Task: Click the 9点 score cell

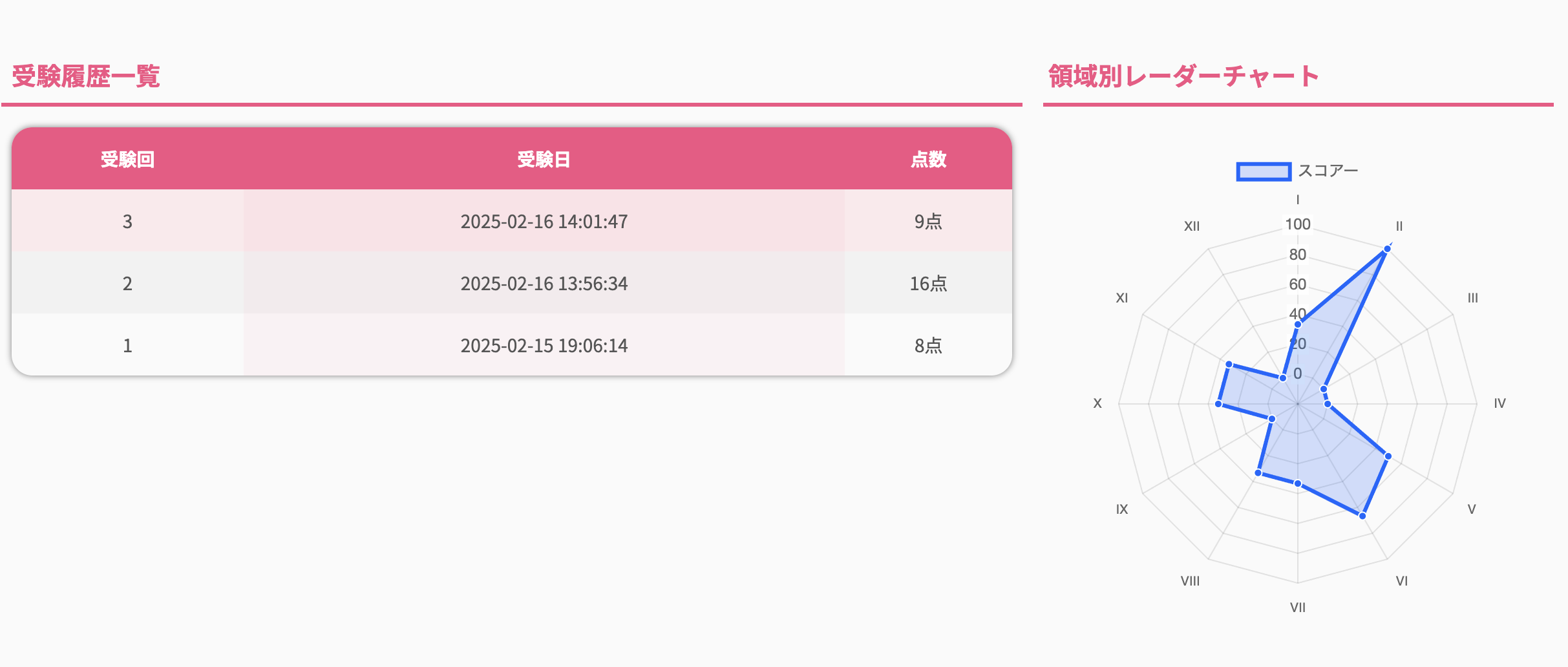Action: 928,222
